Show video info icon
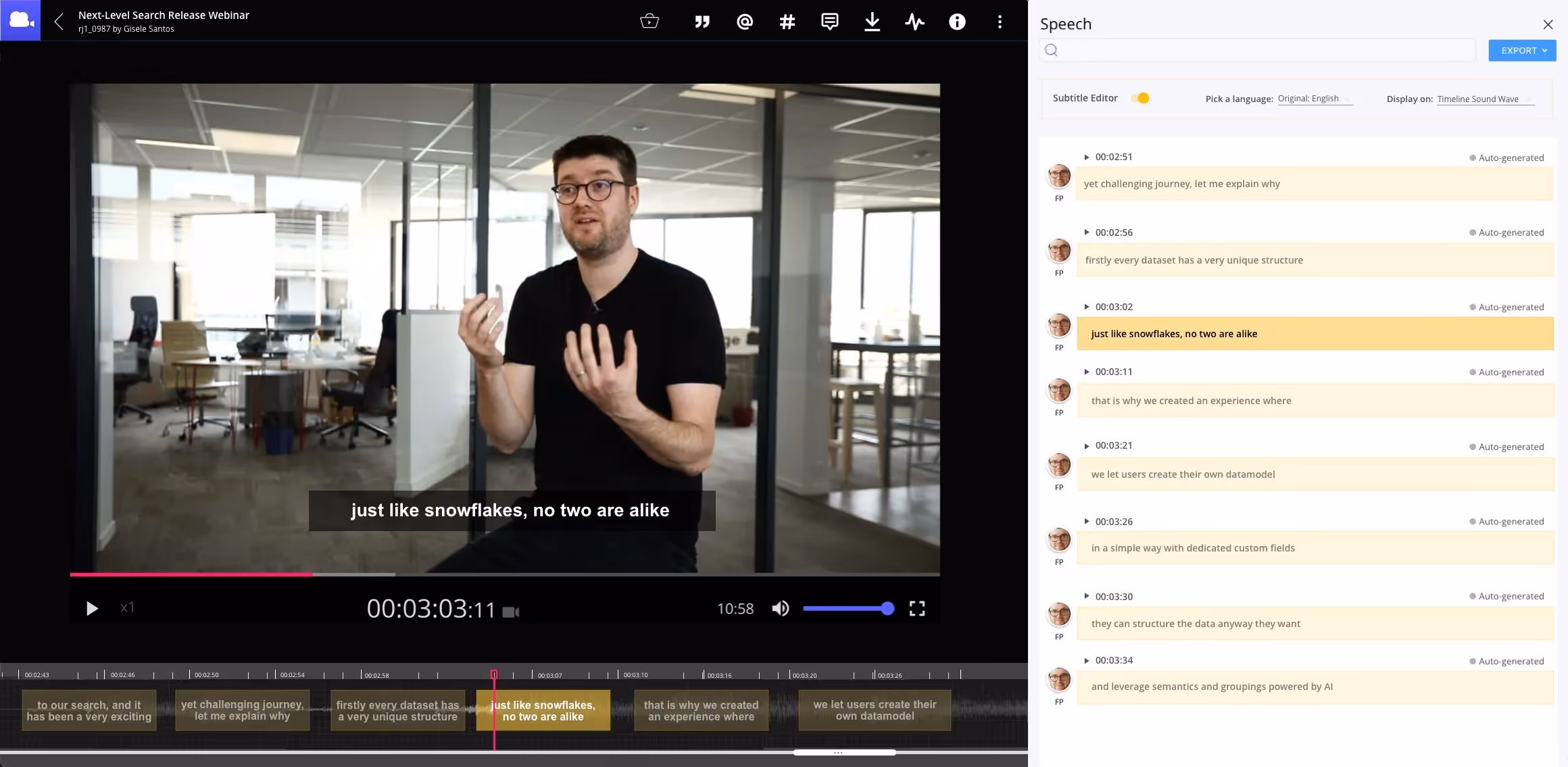The width and height of the screenshot is (1568, 767). pos(957,22)
